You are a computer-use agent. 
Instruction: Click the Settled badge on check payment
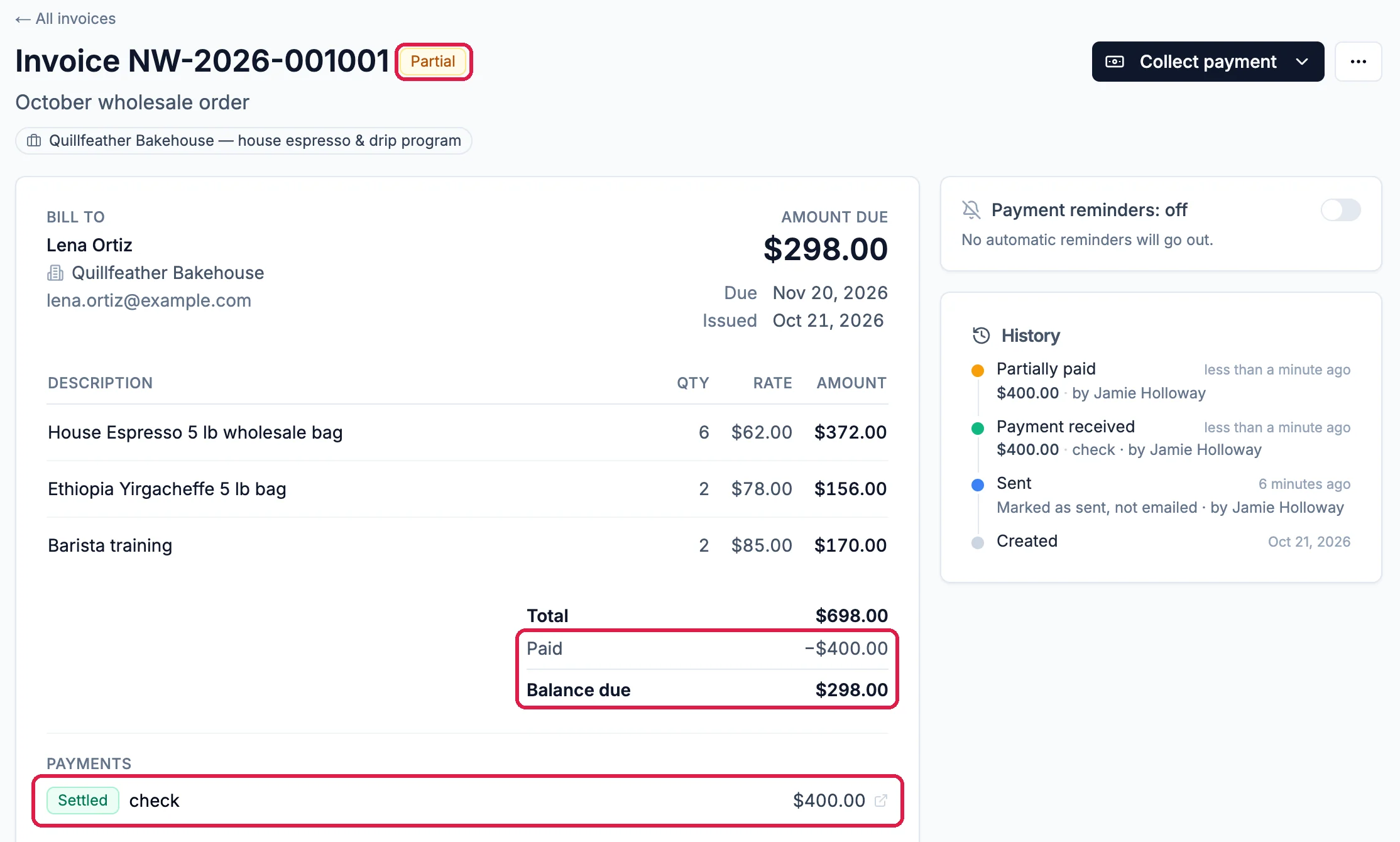pyautogui.click(x=83, y=801)
